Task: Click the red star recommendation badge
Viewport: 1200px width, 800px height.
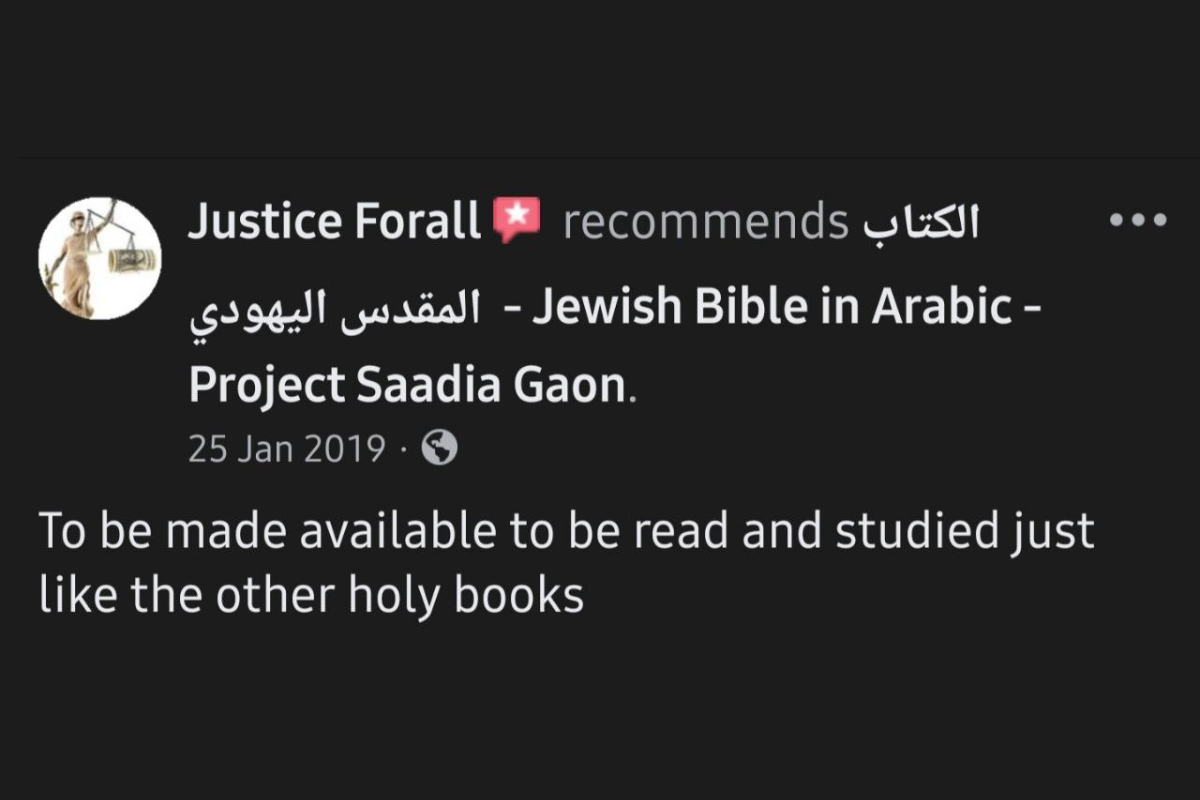Action: point(516,220)
